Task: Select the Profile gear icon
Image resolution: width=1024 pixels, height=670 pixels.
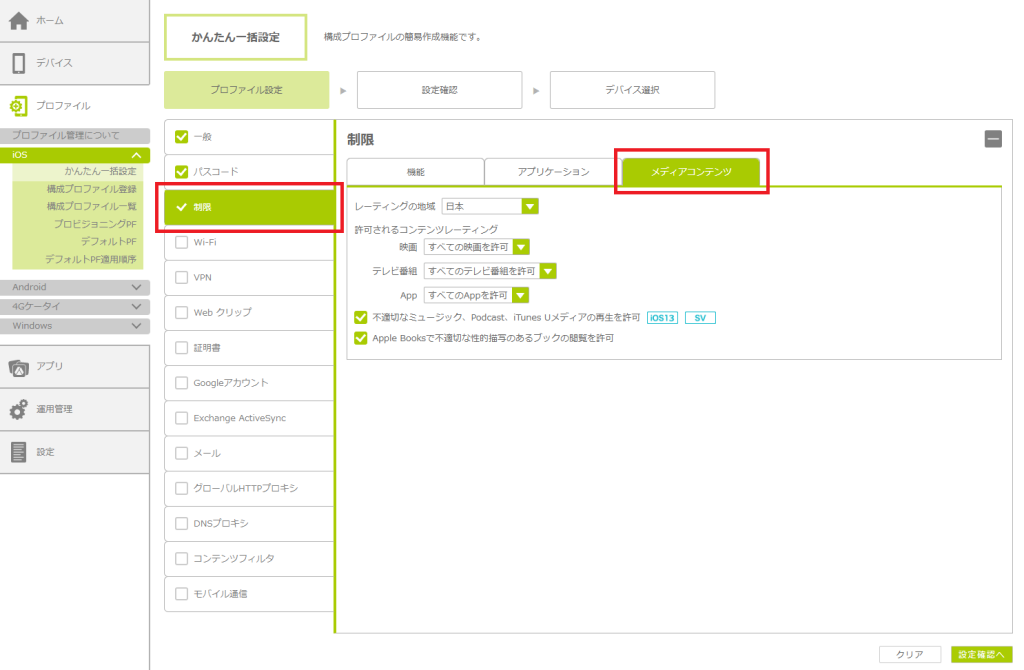Action: (20, 105)
